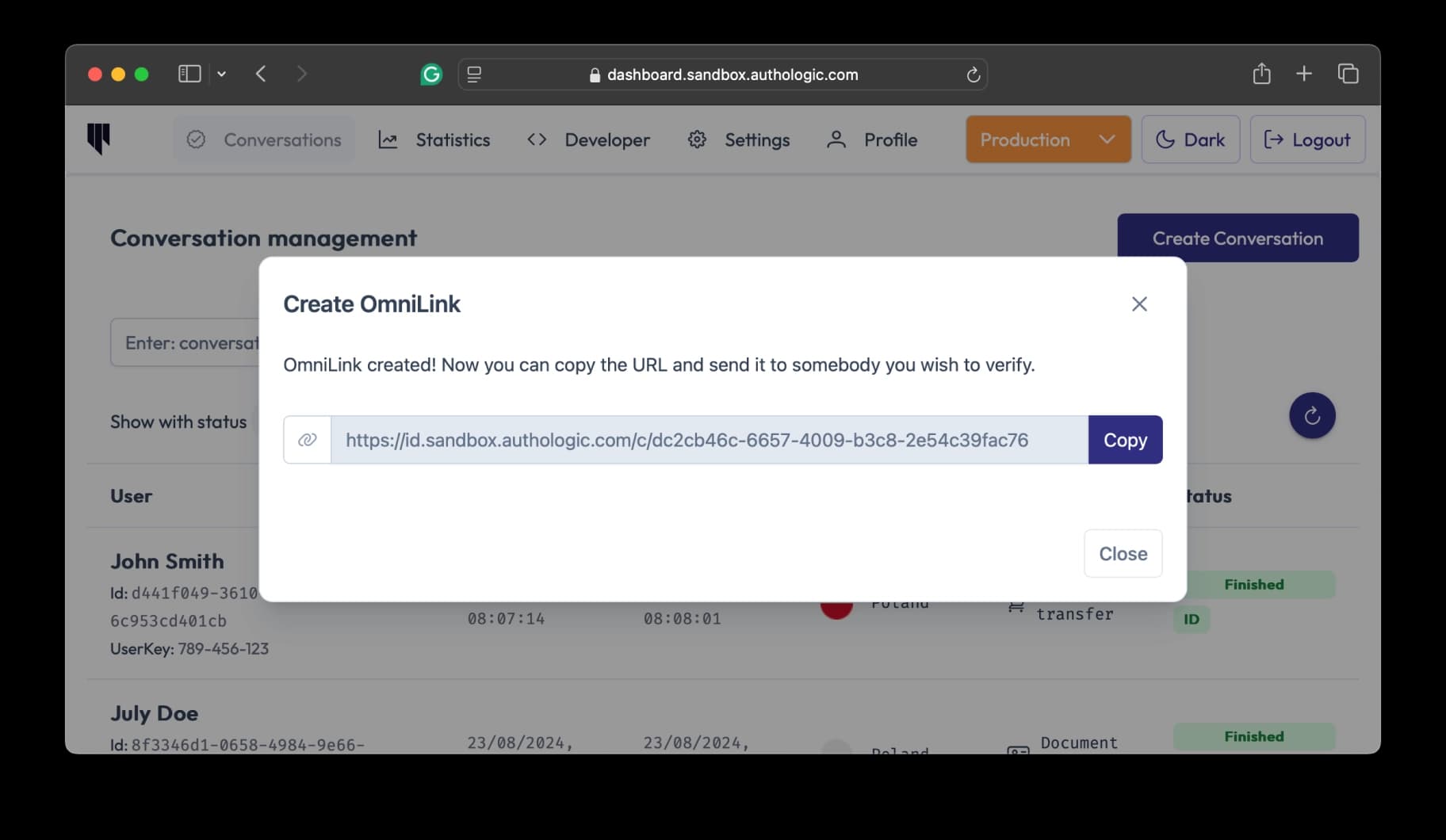The height and width of the screenshot is (840, 1446).
Task: Copy the OmniLink URL with Copy button
Action: click(x=1125, y=440)
